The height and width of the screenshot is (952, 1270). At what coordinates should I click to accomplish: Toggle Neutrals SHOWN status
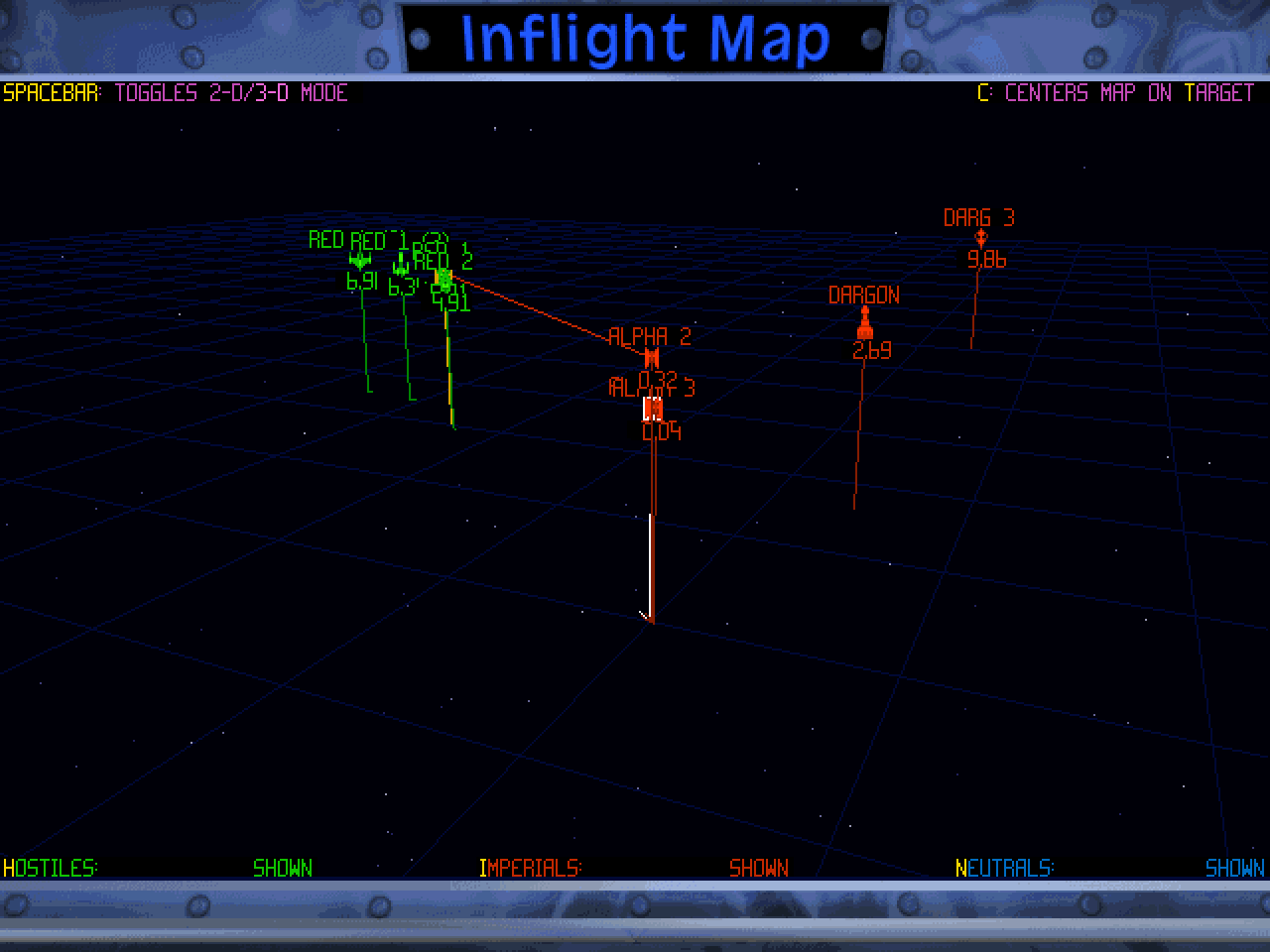pyautogui.click(x=1234, y=868)
